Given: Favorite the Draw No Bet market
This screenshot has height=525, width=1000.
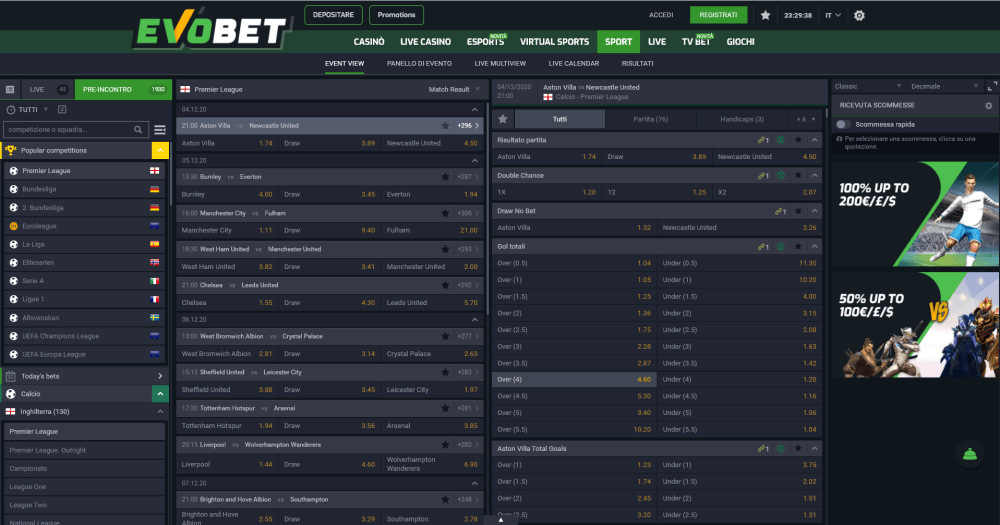Looking at the screenshot, I should 798,211.
